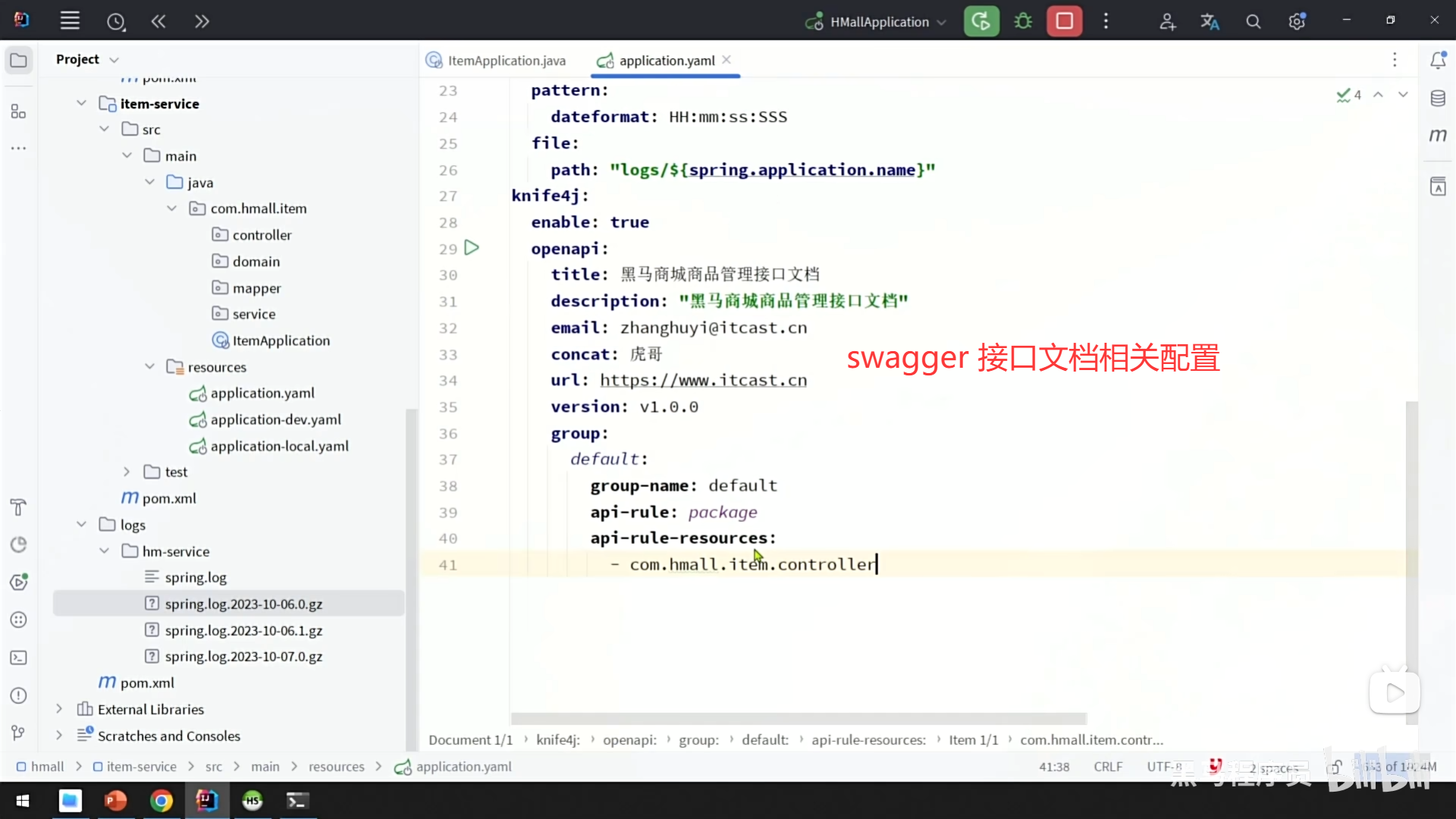Toggle the read-only lock icon

coord(1335,767)
